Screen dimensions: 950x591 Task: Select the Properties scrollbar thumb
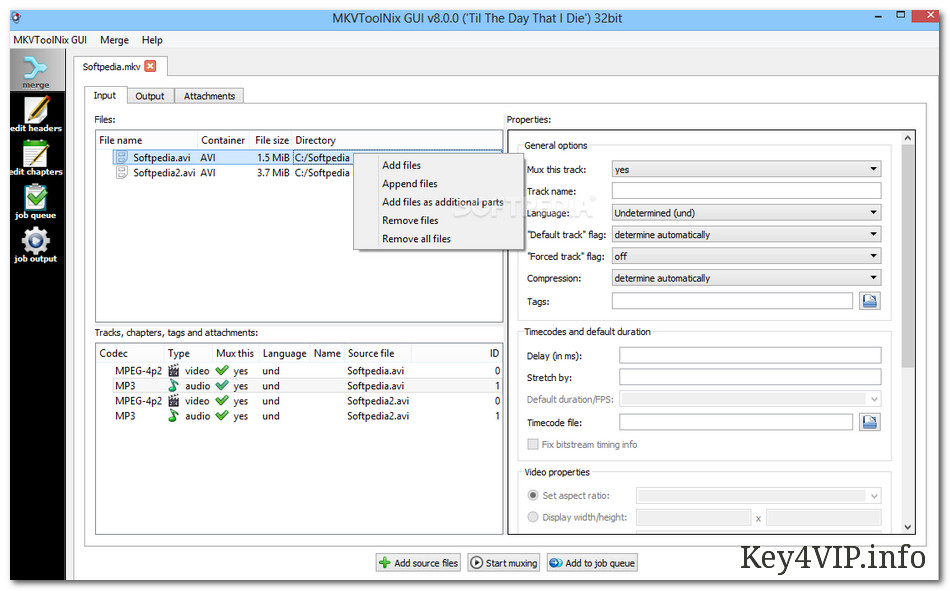907,256
